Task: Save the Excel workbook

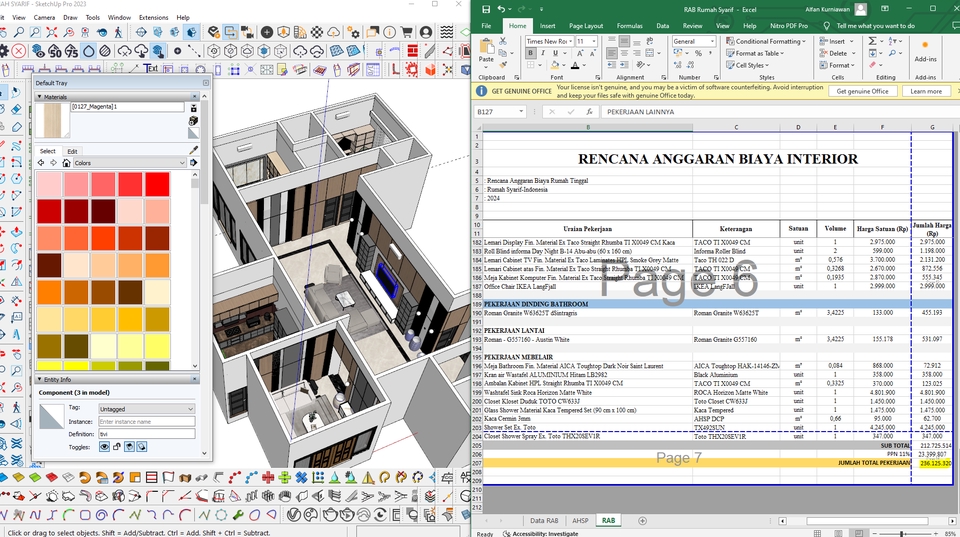Action: [x=486, y=9]
